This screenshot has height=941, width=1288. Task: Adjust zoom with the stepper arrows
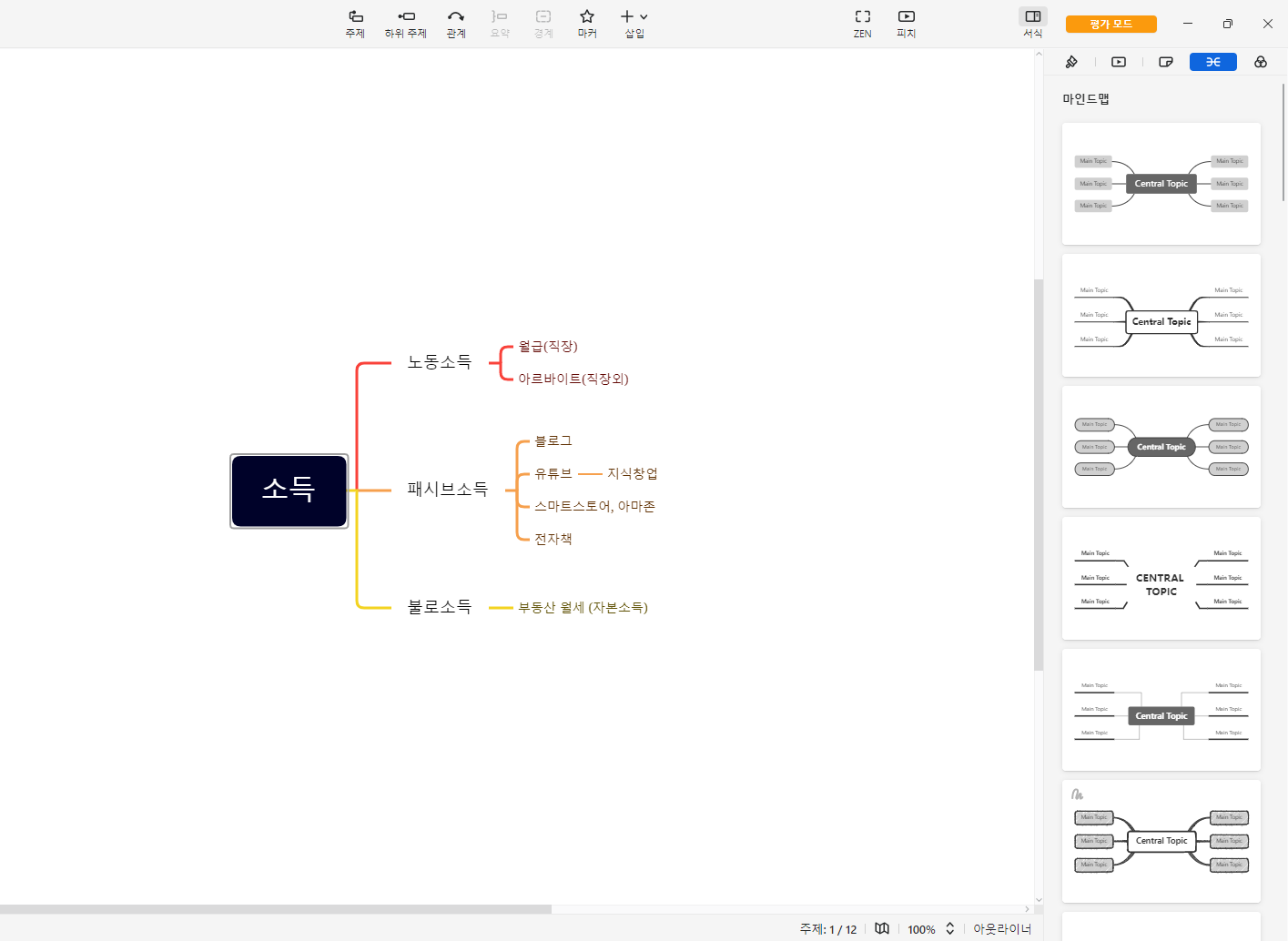tap(950, 928)
